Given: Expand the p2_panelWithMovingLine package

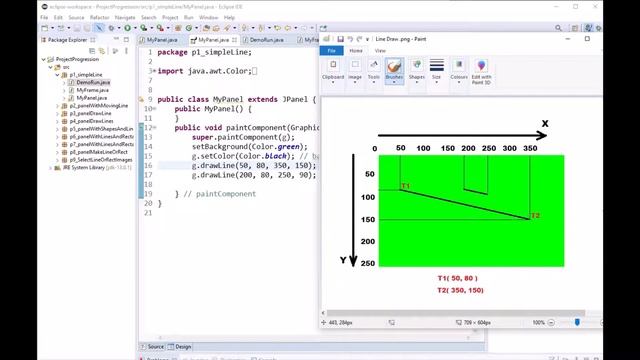Looking at the screenshot, I should tap(58, 106).
